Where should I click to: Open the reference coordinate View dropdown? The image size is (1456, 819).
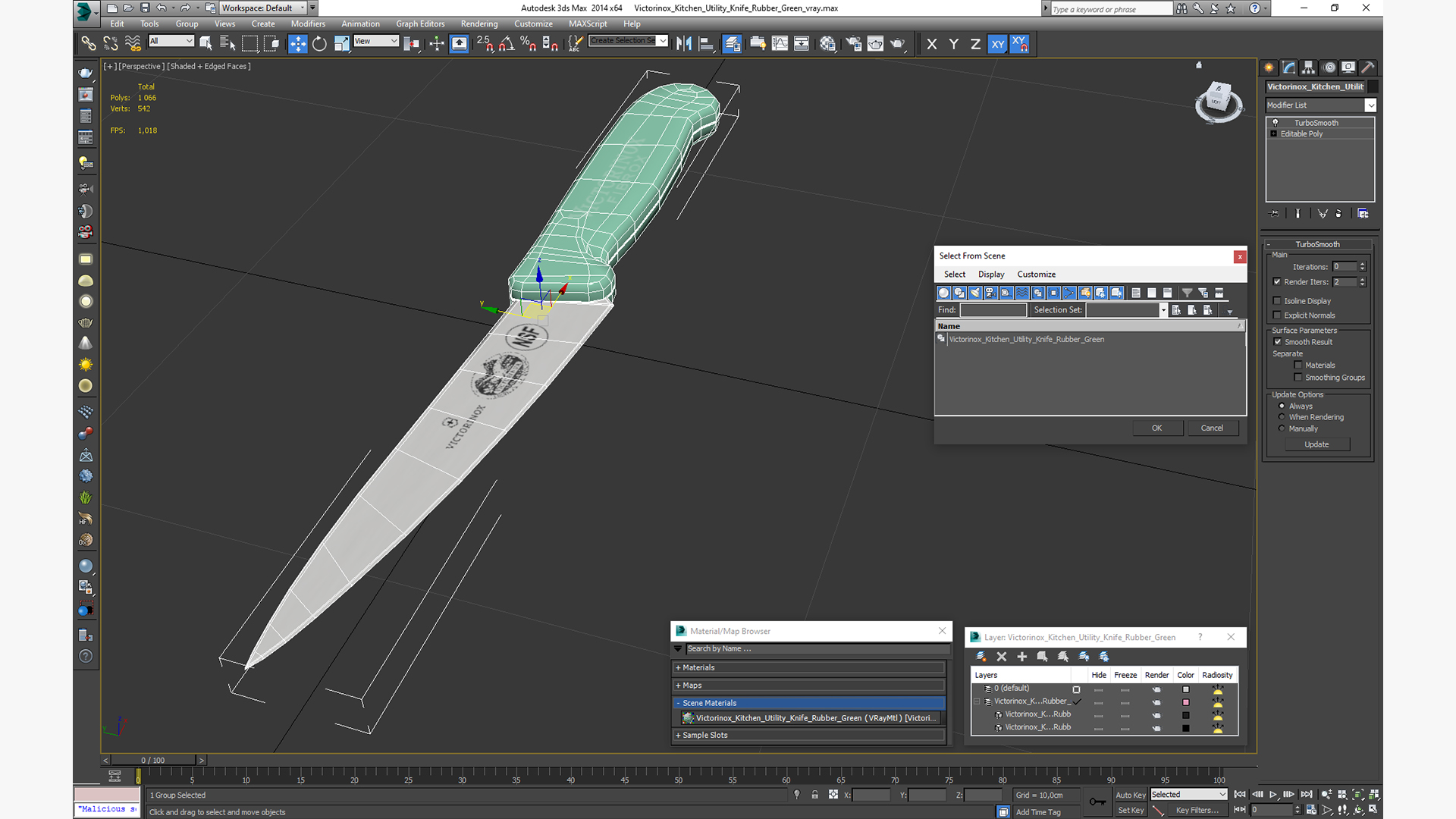[x=376, y=41]
